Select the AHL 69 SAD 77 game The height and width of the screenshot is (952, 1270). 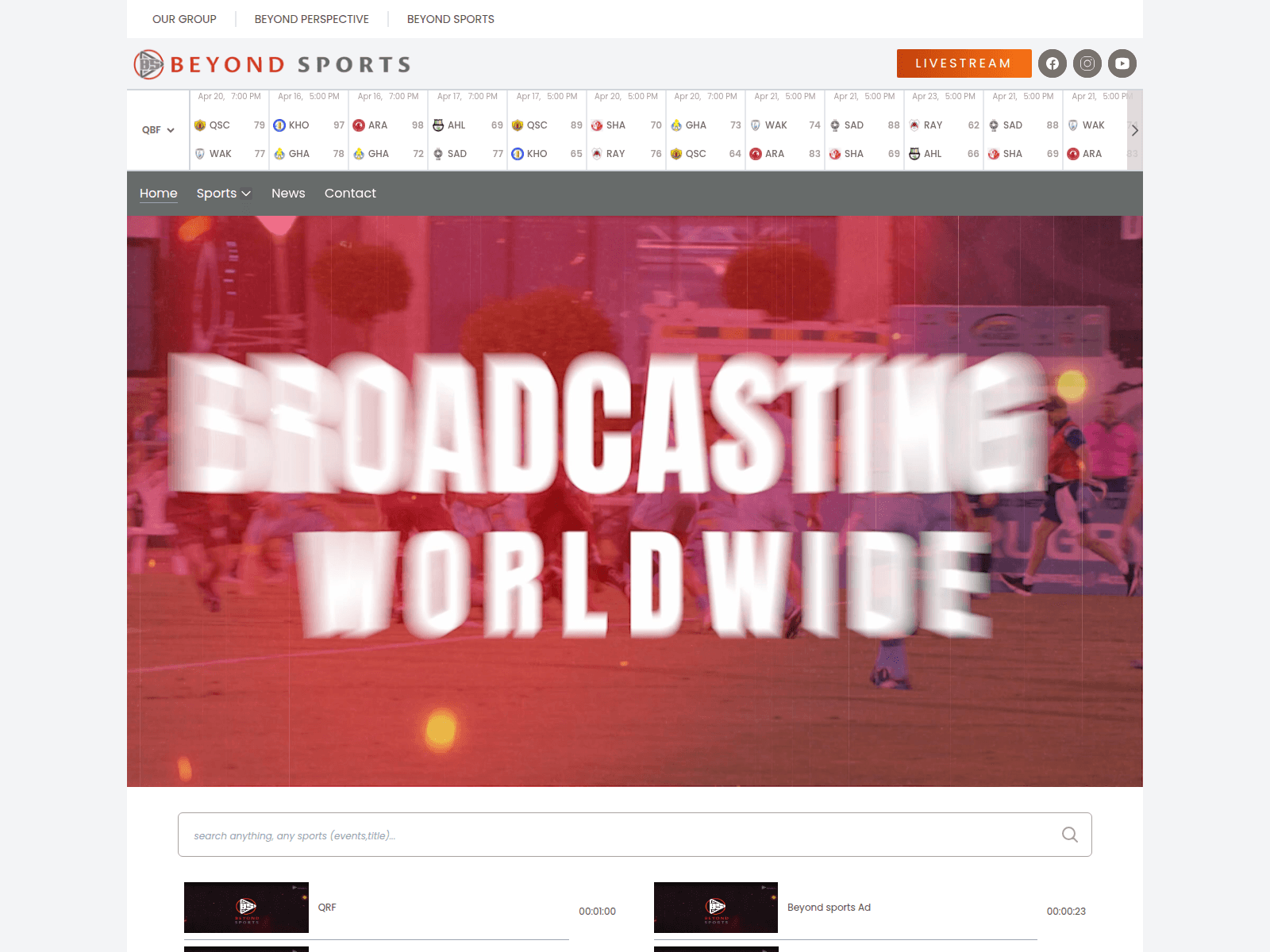click(468, 130)
